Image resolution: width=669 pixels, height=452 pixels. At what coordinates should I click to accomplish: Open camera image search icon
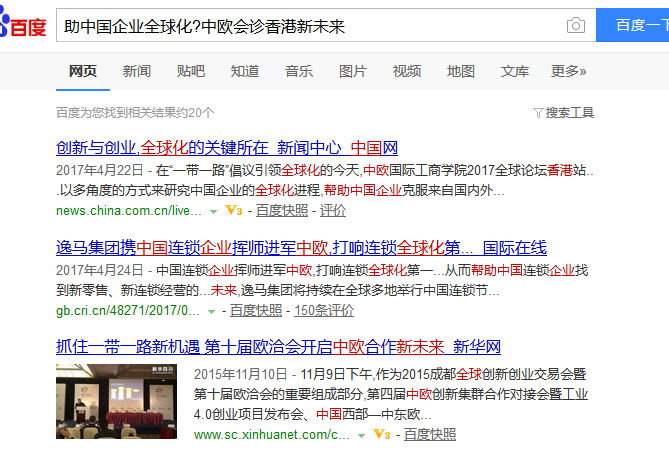coord(576,25)
